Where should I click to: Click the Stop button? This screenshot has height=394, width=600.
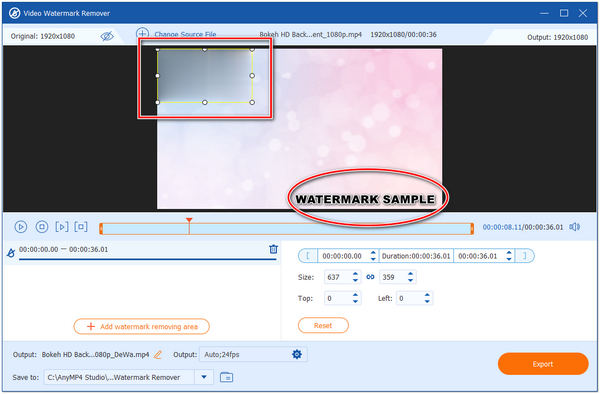click(x=42, y=227)
